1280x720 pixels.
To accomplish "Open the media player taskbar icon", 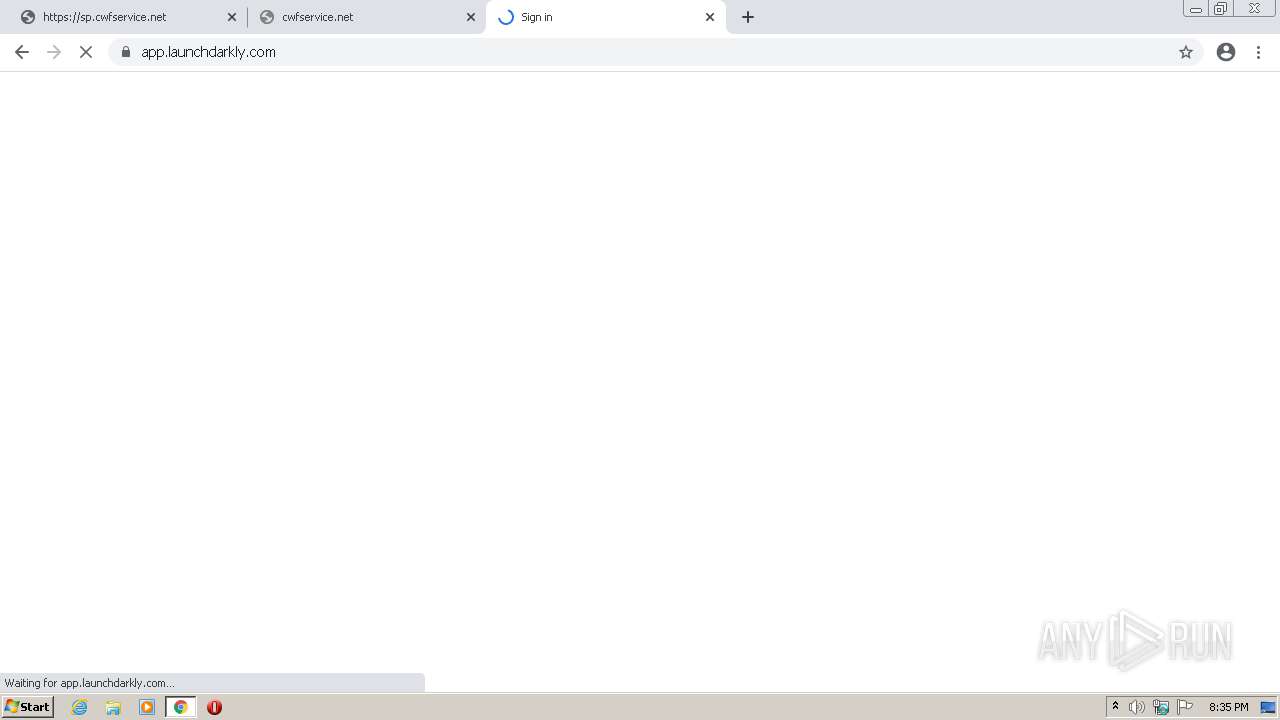I will point(147,707).
